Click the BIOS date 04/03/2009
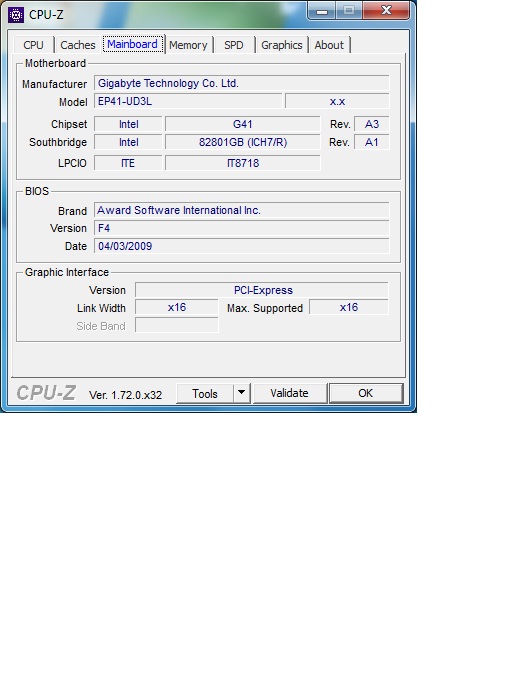This screenshot has height=700, width=525. click(x=242, y=246)
